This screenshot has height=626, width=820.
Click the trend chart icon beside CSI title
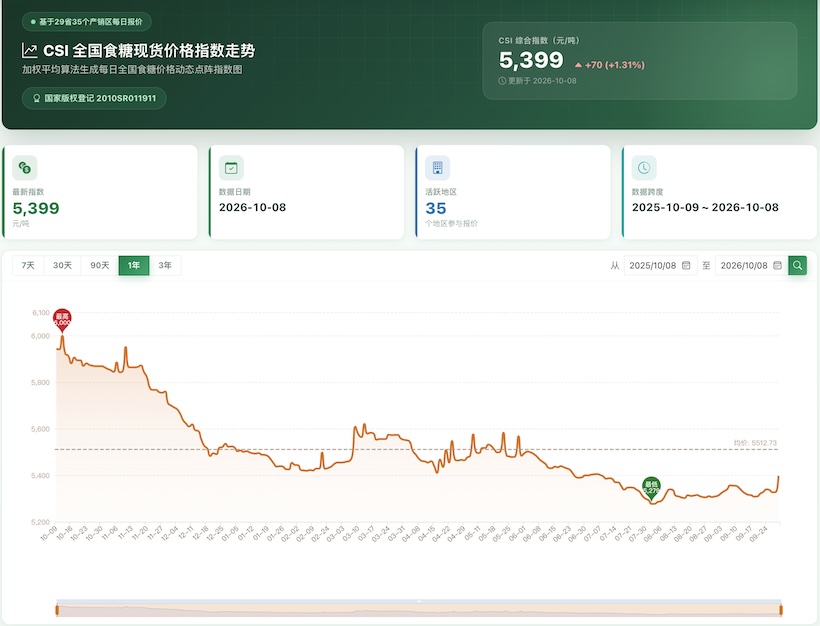point(29,51)
